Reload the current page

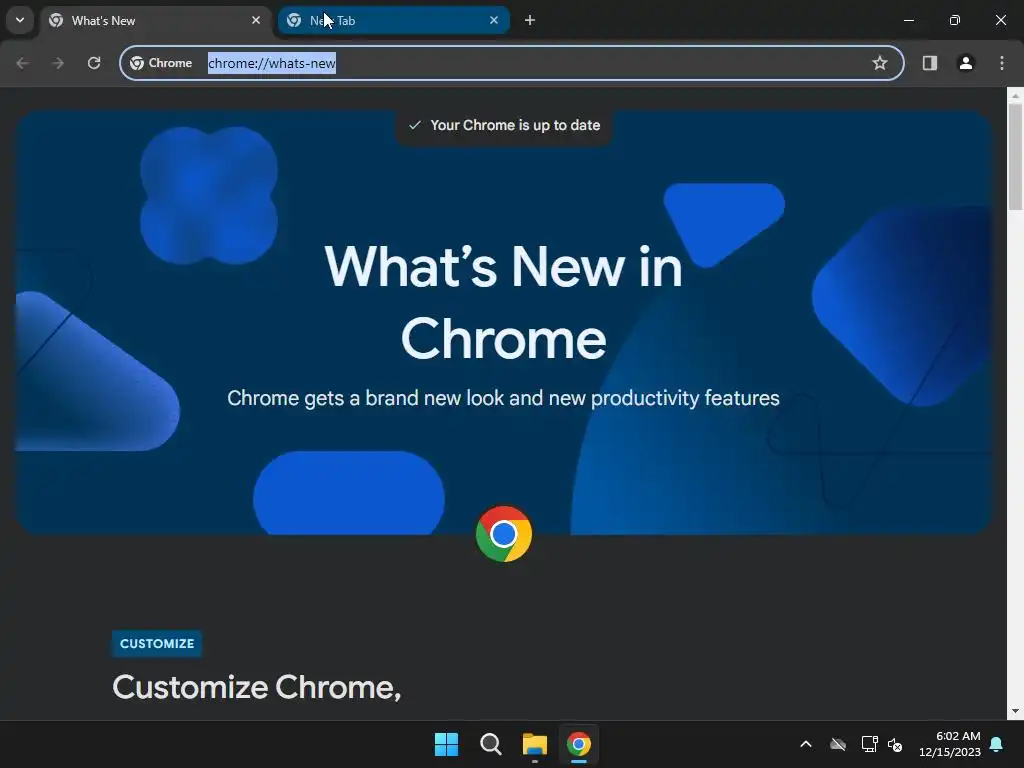[x=94, y=63]
